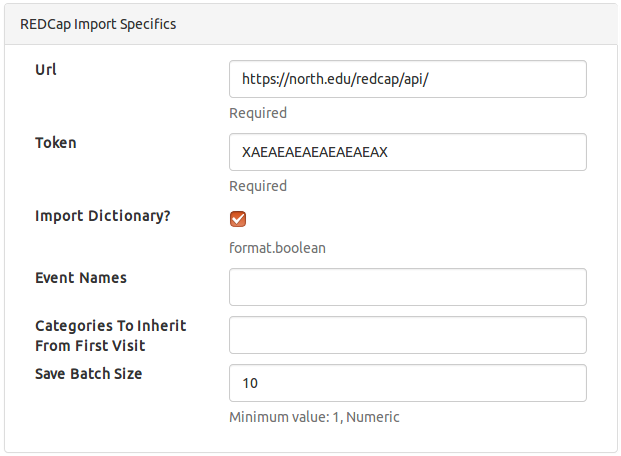
Task: Click the Required hint below Url field
Action: [x=258, y=113]
